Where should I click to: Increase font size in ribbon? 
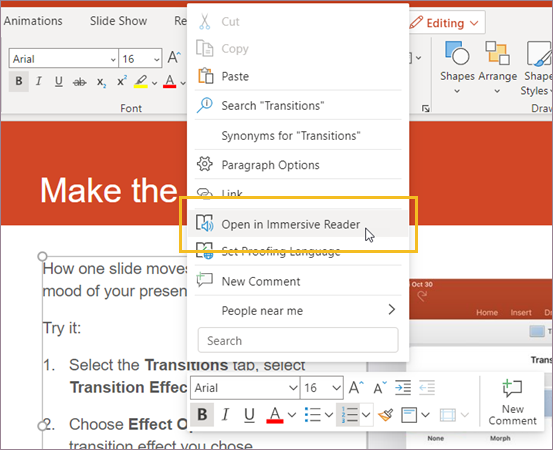click(x=174, y=57)
